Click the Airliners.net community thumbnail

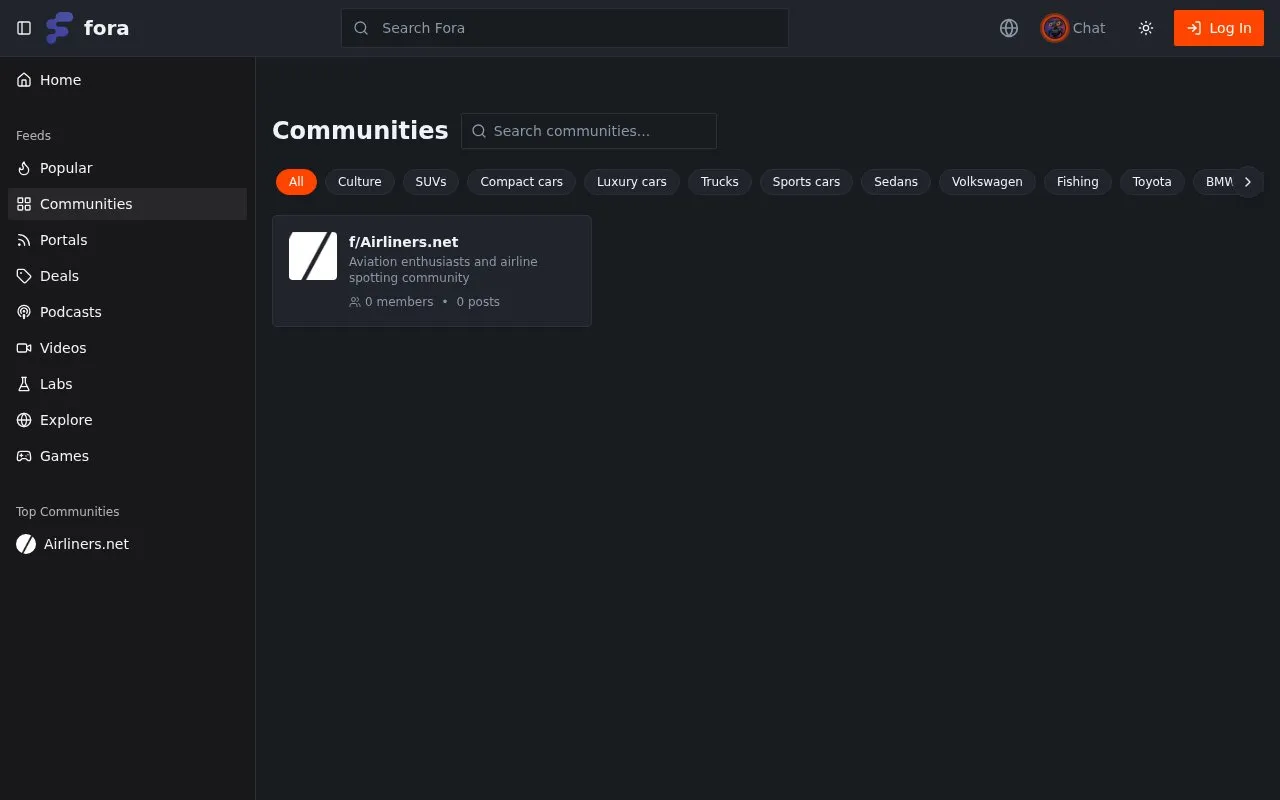313,256
